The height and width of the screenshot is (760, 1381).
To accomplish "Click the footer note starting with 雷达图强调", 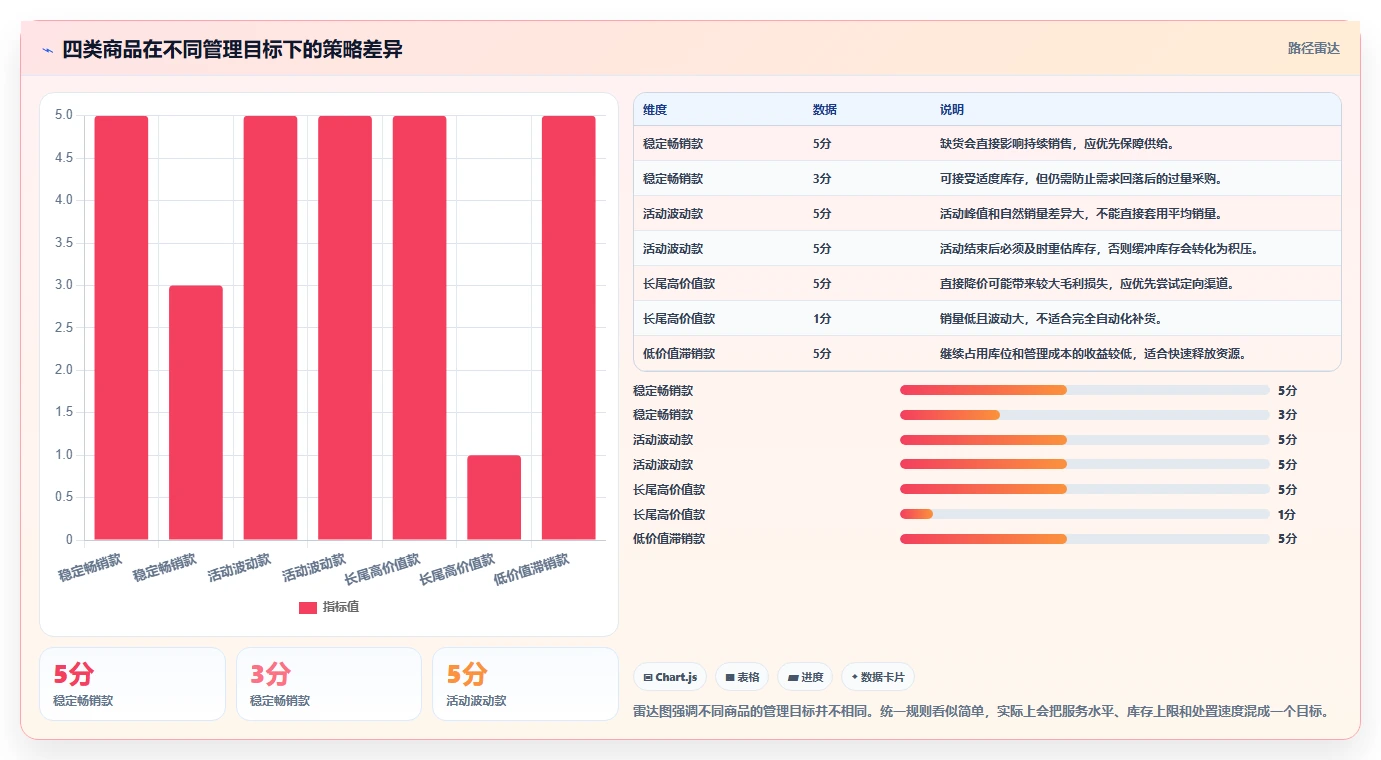I will tap(982, 712).
